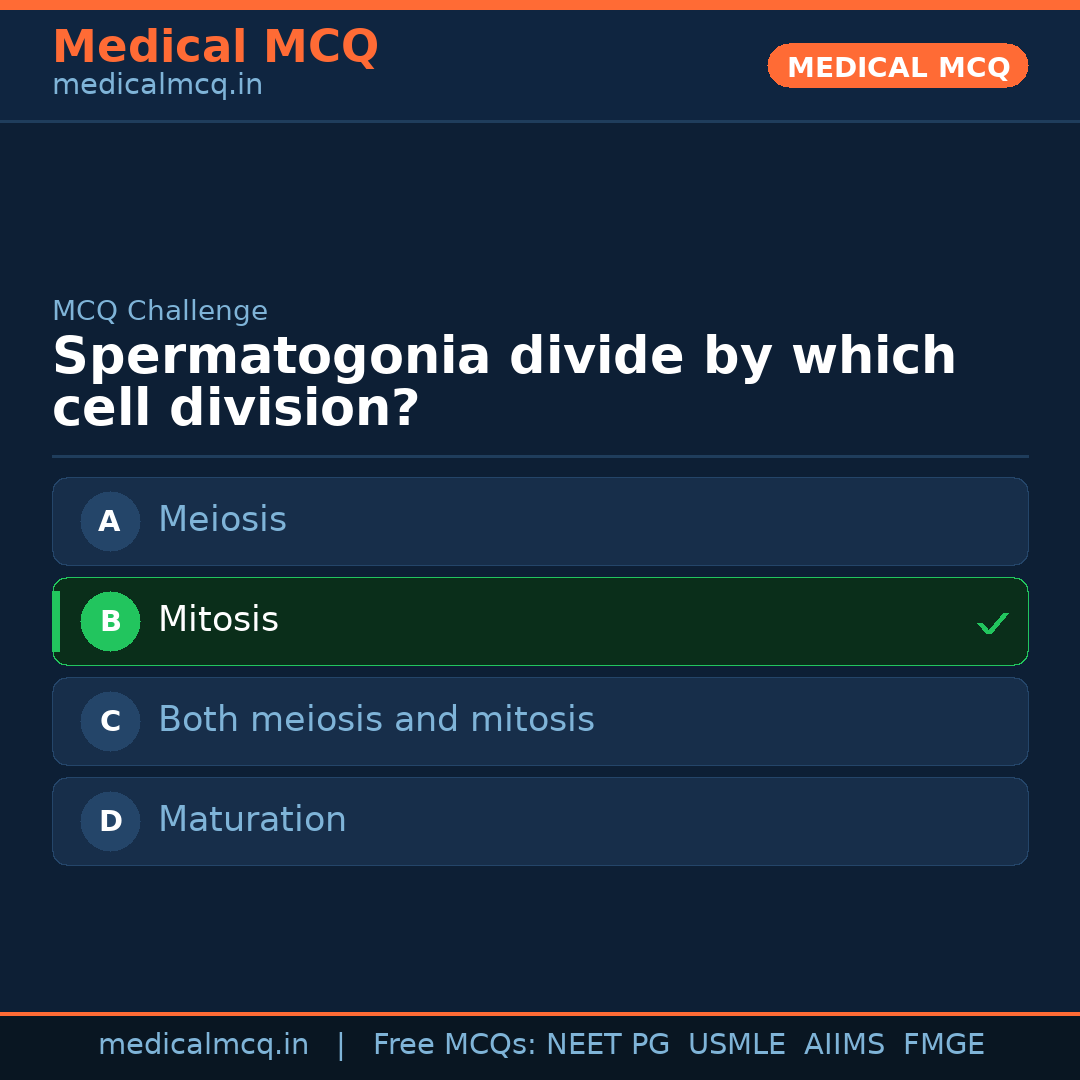Click the letter D circle badge
Image resolution: width=1080 pixels, height=1080 pixels.
[110, 821]
